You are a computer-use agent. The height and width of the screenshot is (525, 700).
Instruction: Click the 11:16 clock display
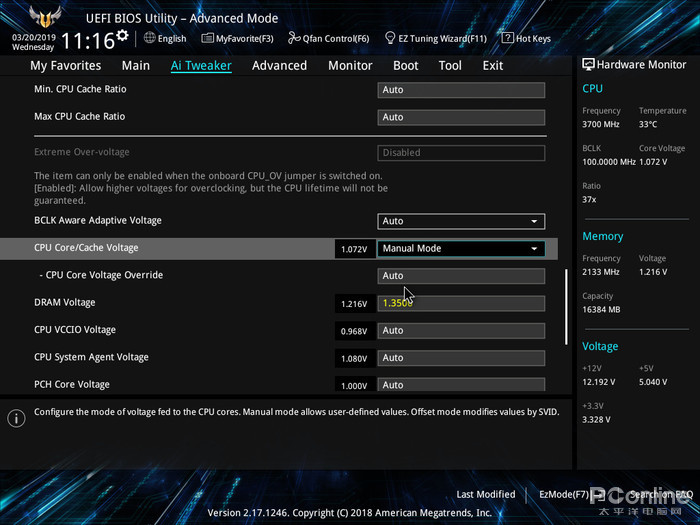click(88, 41)
